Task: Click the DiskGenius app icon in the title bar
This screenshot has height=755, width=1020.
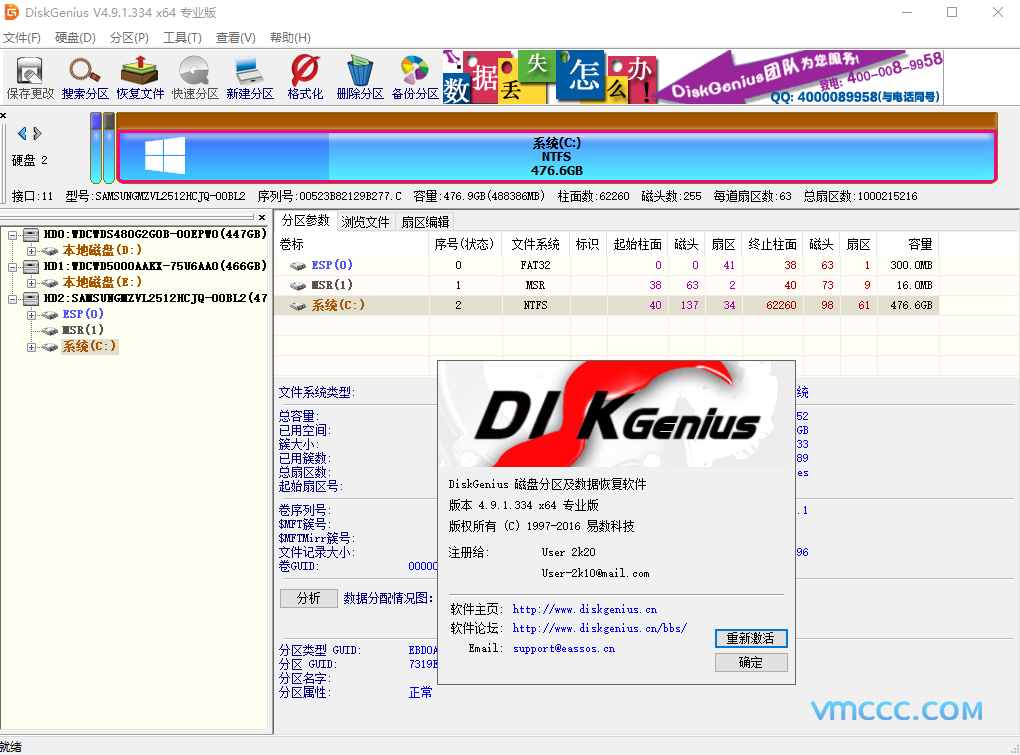Action: click(x=11, y=12)
